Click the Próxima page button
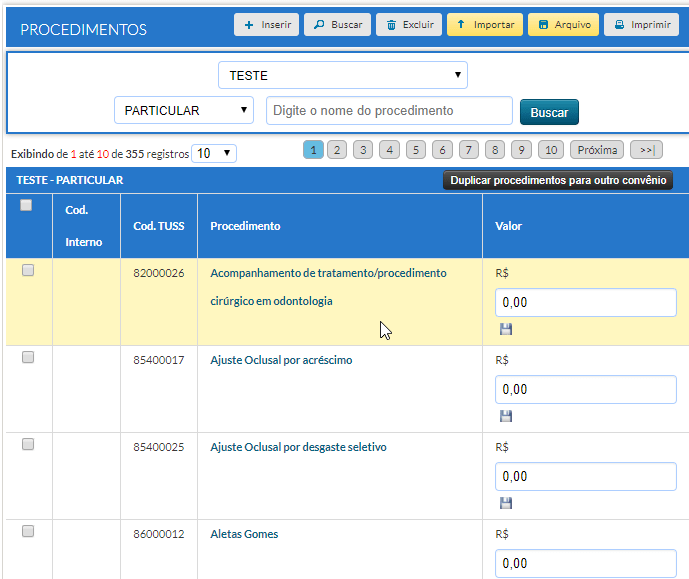 [597, 150]
